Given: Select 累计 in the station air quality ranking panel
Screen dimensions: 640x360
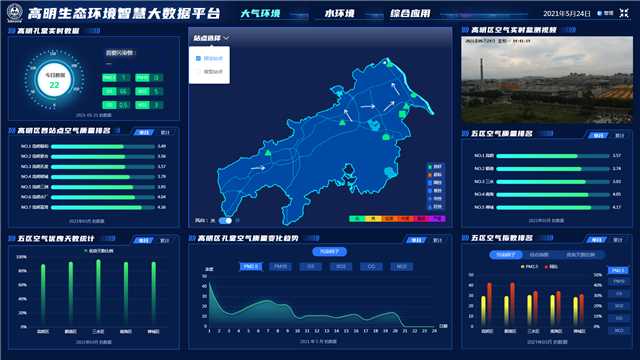Looking at the screenshot, I should pyautogui.click(x=165, y=132).
